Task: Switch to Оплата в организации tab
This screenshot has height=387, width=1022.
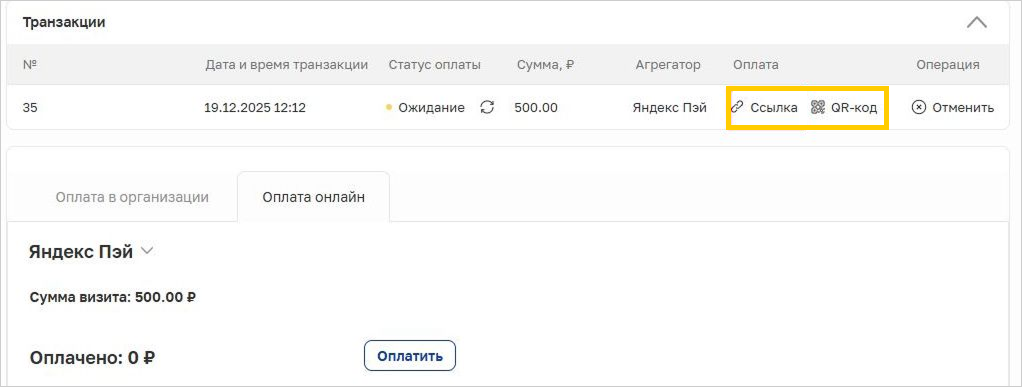Action: (132, 197)
